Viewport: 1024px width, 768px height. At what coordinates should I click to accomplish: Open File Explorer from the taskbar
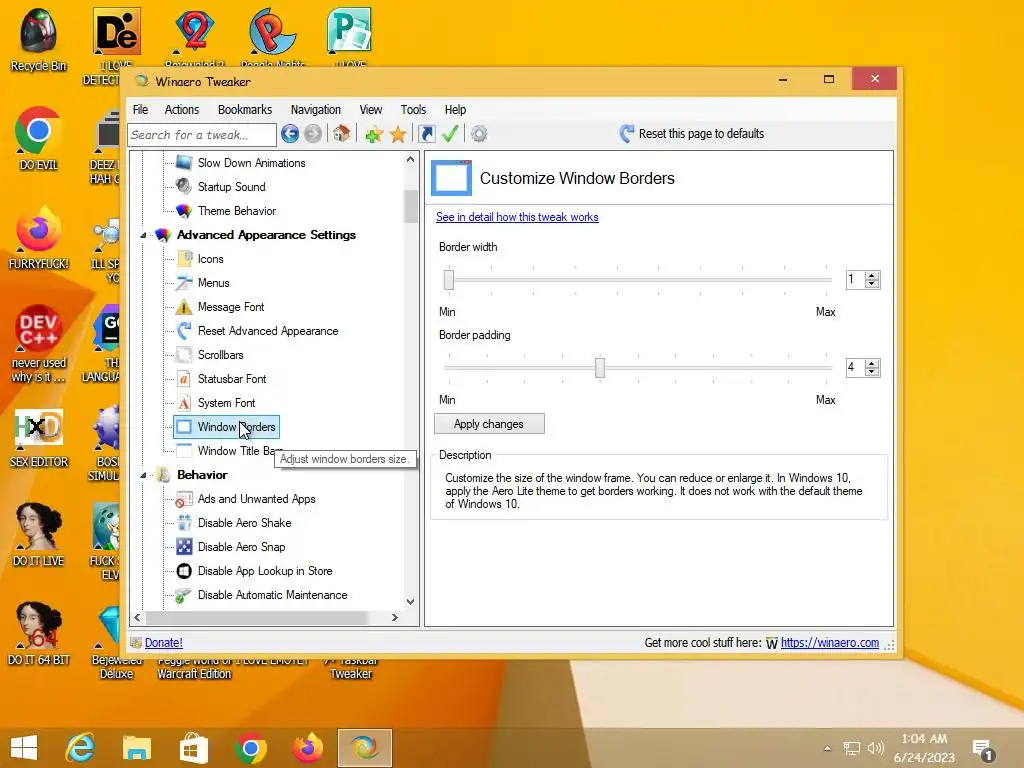pyautogui.click(x=136, y=748)
